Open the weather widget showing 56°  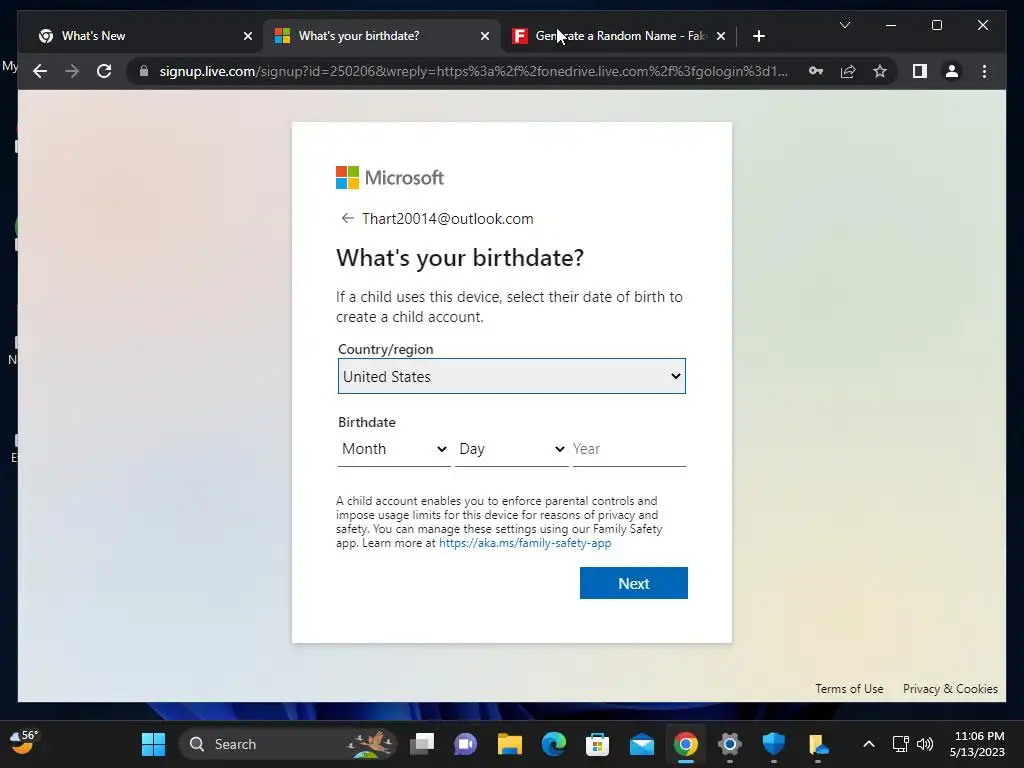point(24,743)
